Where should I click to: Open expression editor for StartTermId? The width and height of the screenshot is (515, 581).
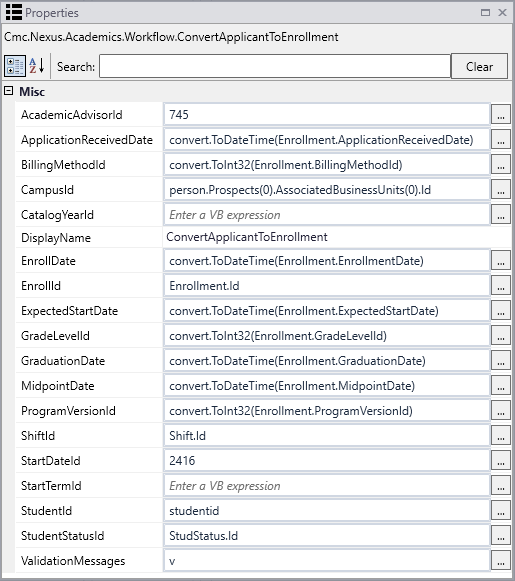tap(501, 485)
